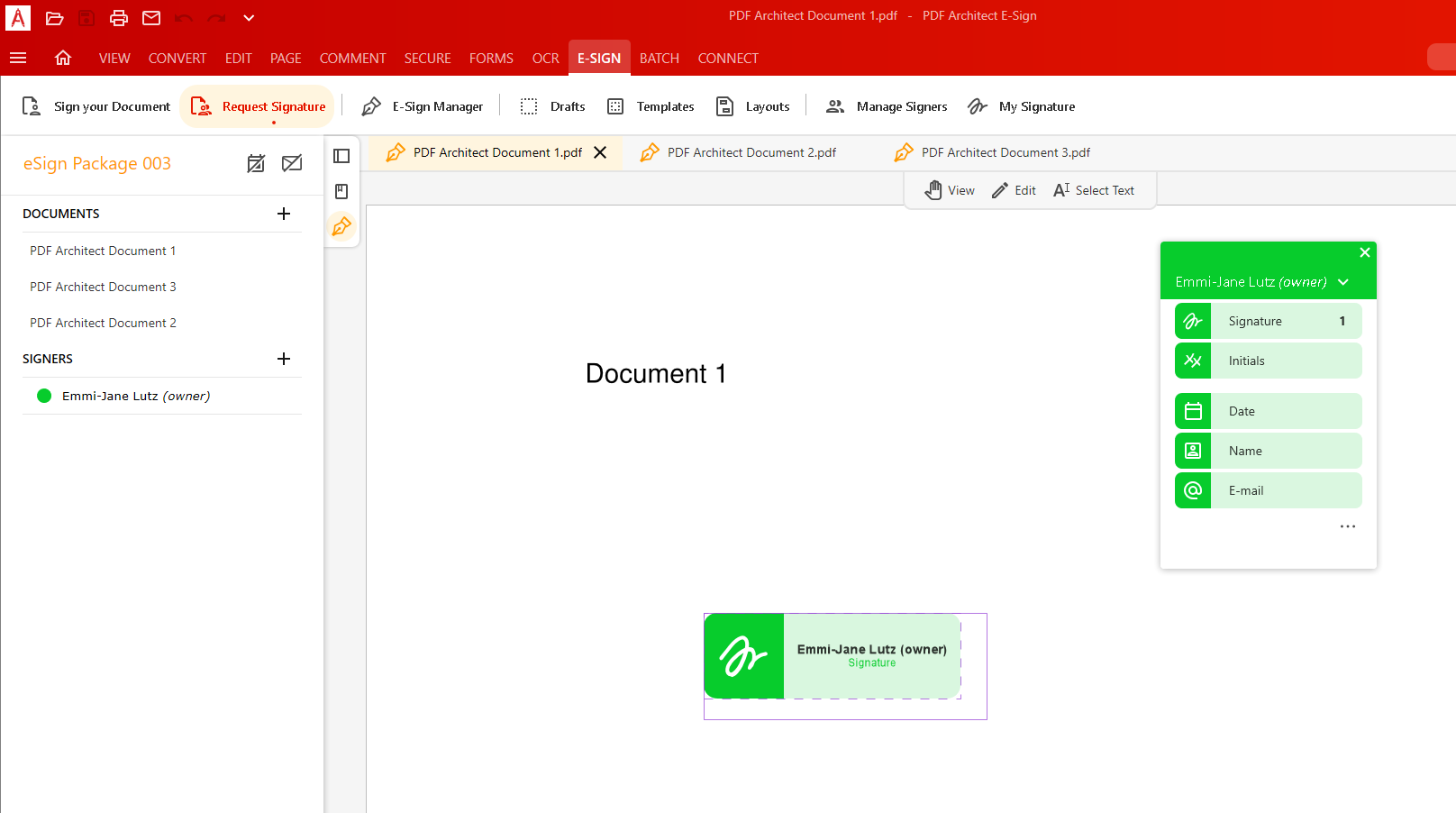
Task: Open the COMMENT ribbon tab
Action: (x=352, y=58)
